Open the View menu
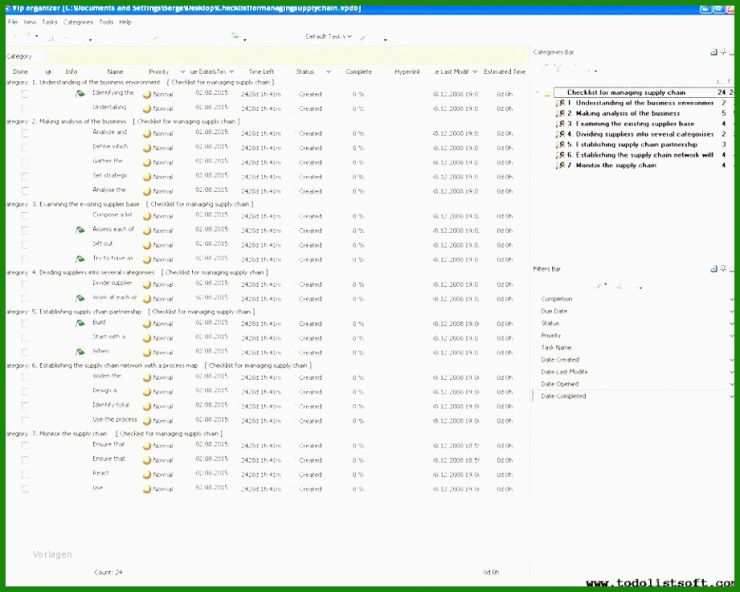Image resolution: width=740 pixels, height=592 pixels. 30,22
